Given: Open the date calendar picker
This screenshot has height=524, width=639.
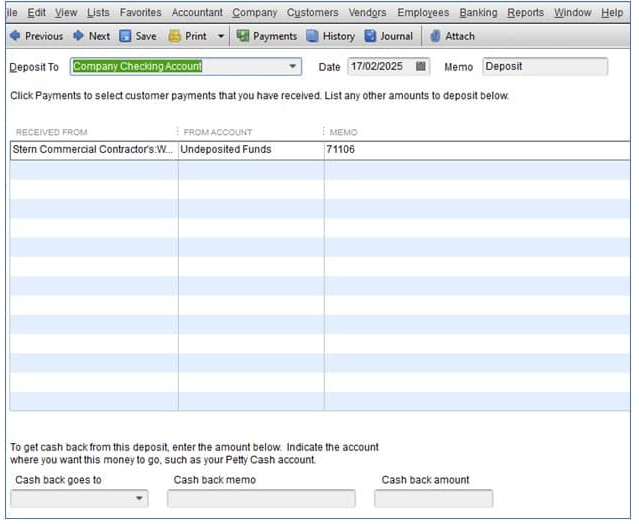Looking at the screenshot, I should pyautogui.click(x=421, y=66).
